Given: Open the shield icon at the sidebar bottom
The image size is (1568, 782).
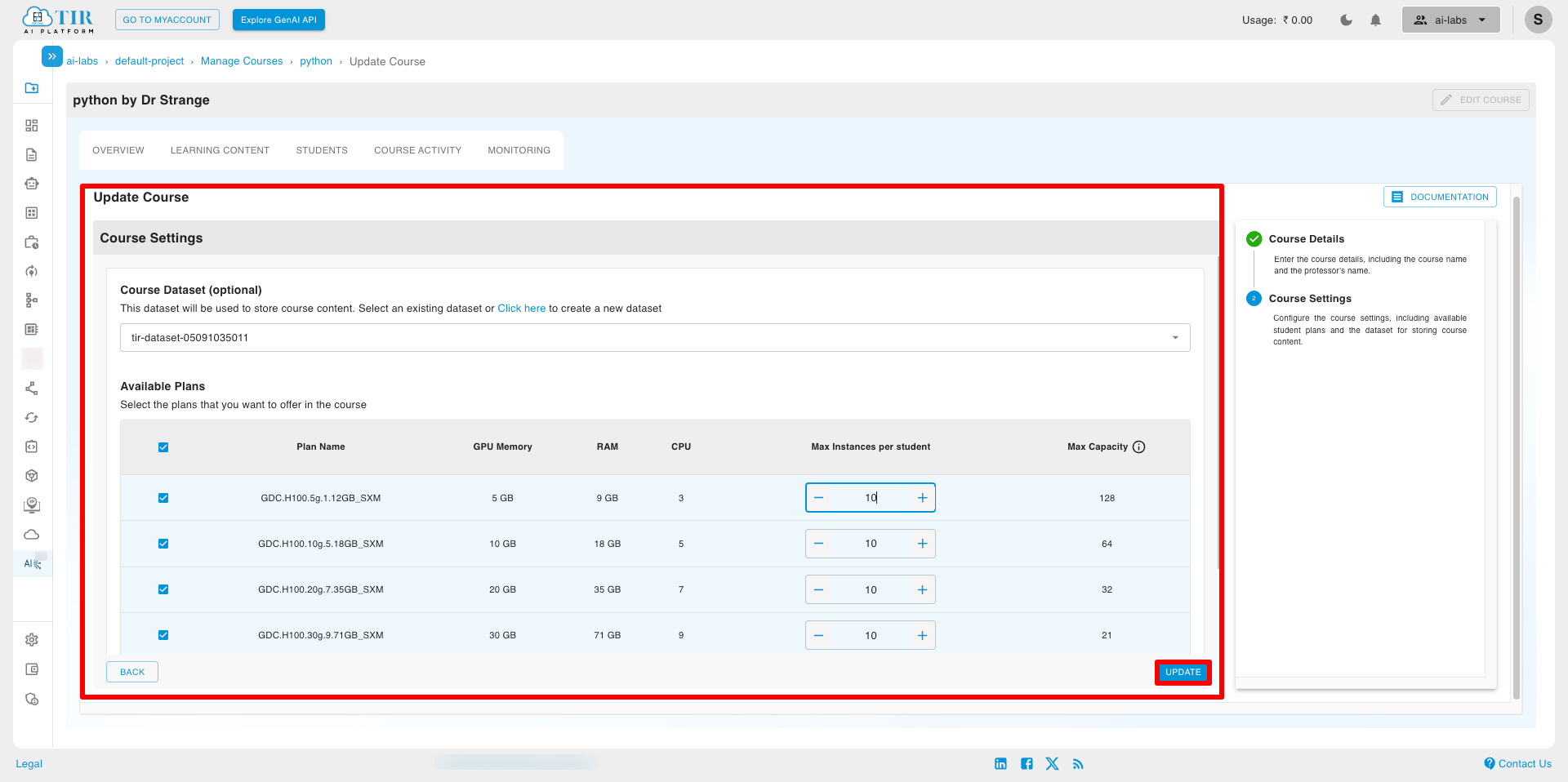Looking at the screenshot, I should [32, 700].
